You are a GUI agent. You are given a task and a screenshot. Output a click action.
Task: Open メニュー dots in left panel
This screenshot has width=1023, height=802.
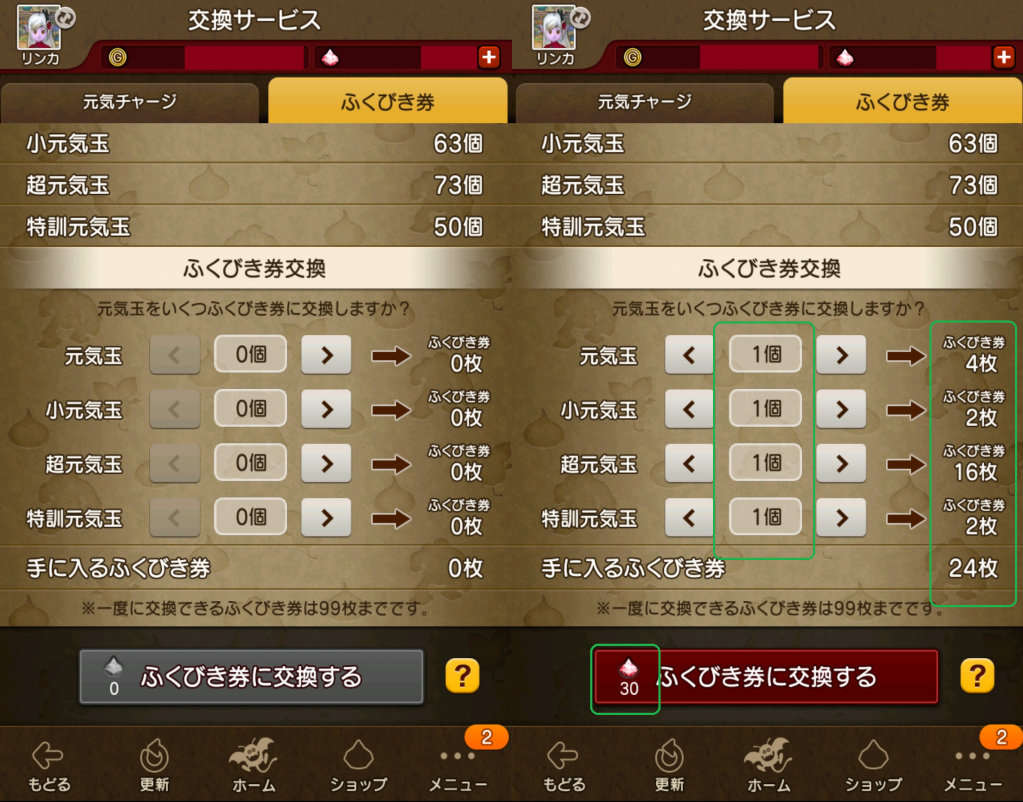(x=457, y=756)
